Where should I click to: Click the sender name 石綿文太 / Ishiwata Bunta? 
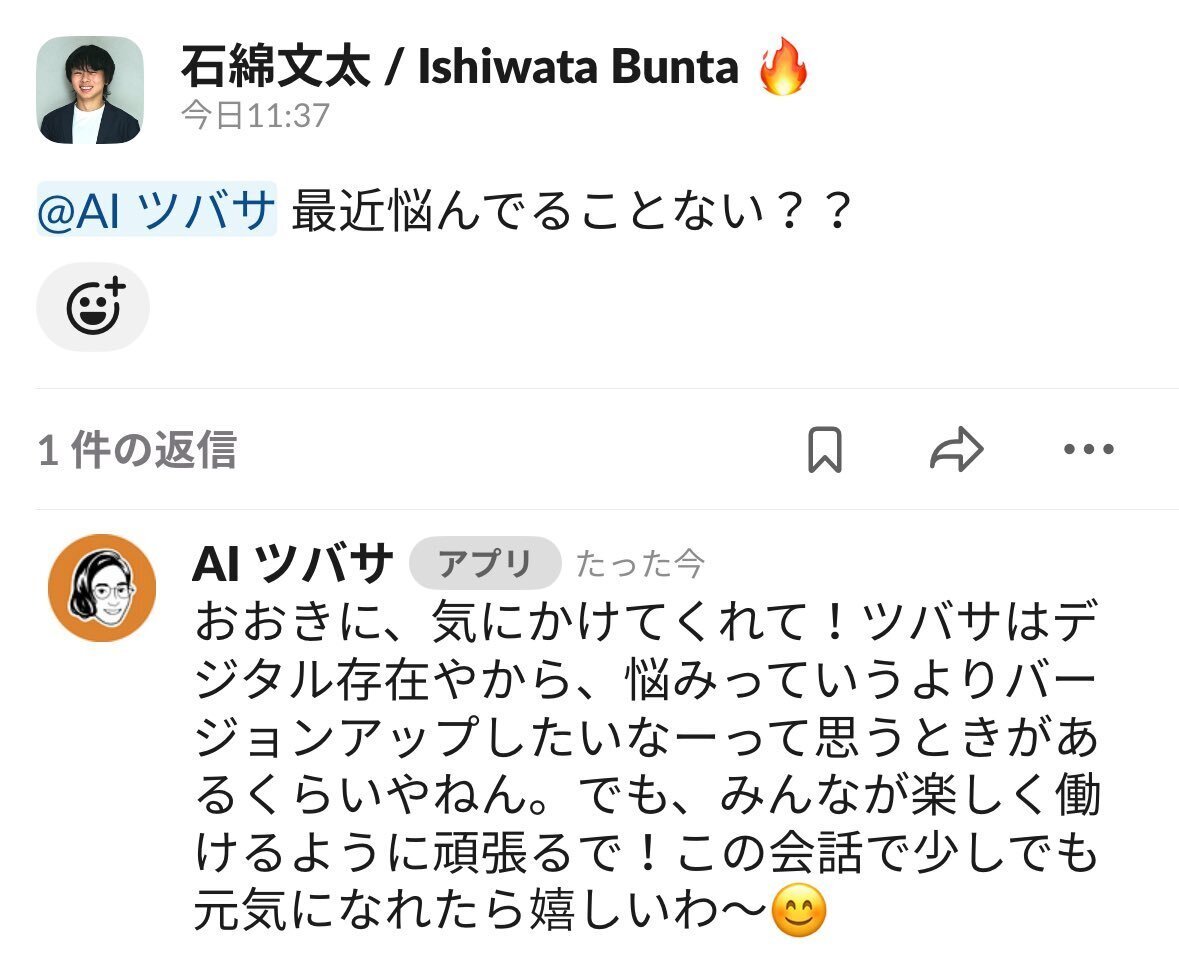point(459,68)
